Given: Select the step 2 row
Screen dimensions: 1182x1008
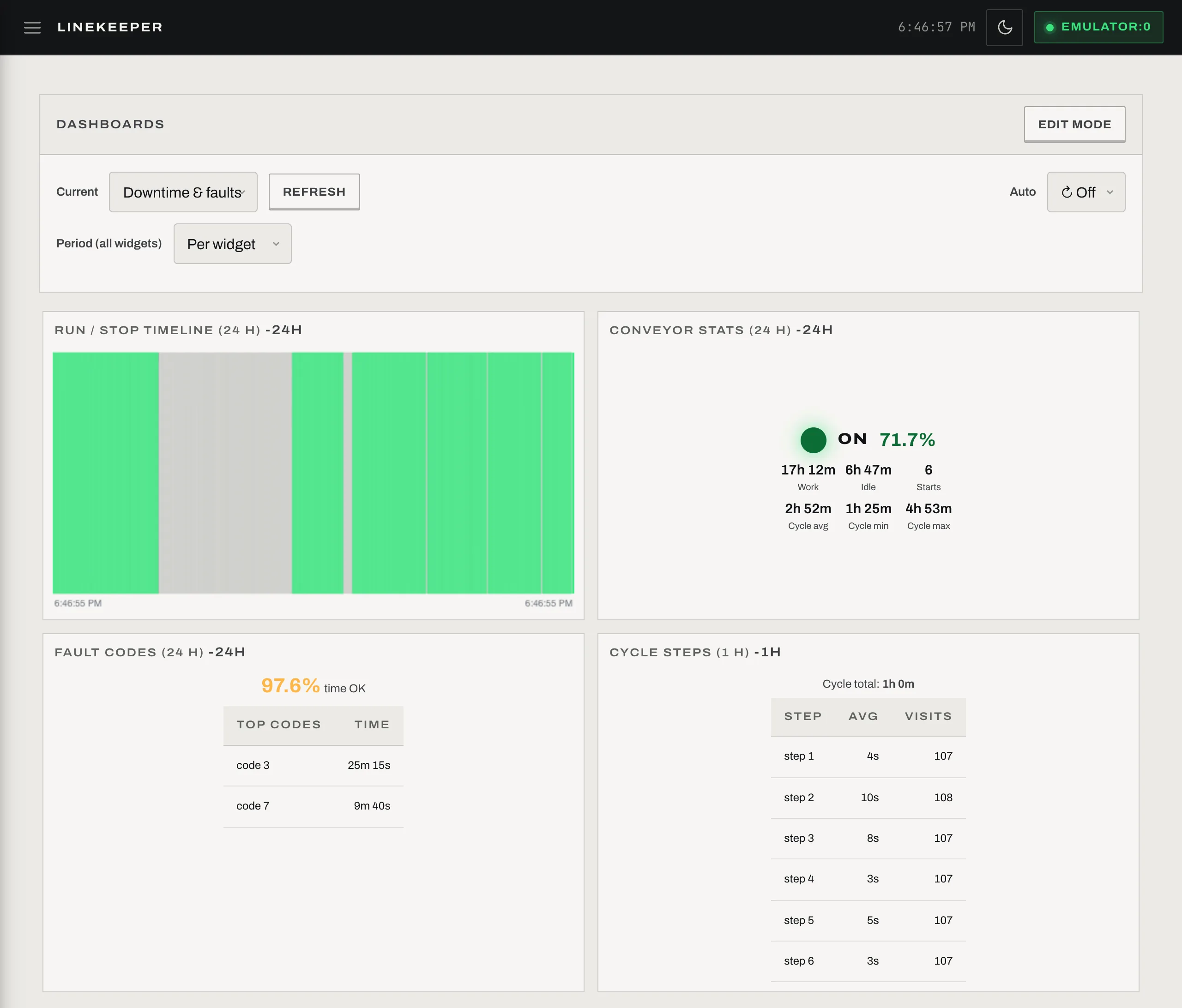Looking at the screenshot, I should tap(868, 798).
